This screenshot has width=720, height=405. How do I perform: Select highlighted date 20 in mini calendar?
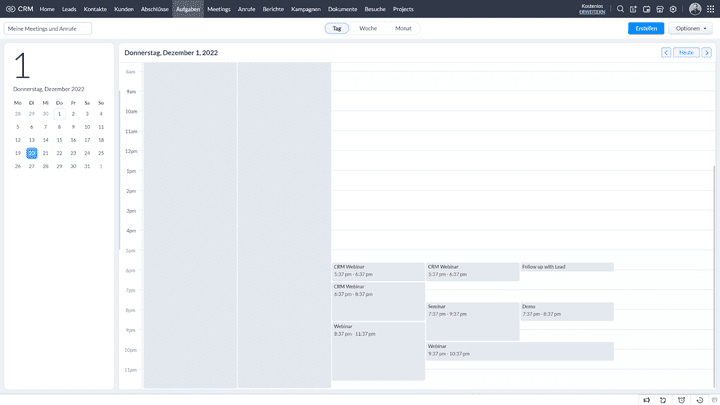[32, 153]
